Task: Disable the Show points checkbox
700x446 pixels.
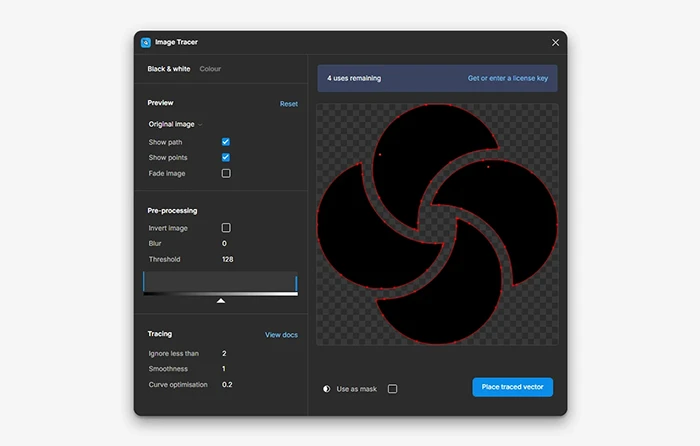Action: [226, 158]
